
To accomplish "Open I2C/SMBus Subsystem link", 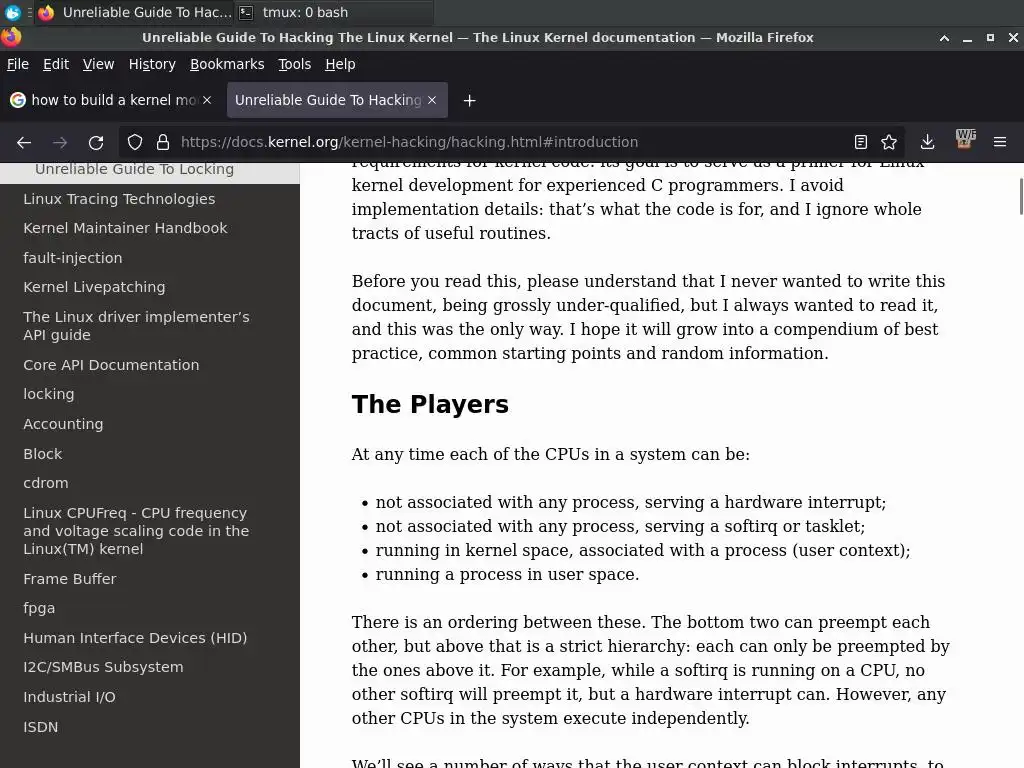I will coord(103,667).
